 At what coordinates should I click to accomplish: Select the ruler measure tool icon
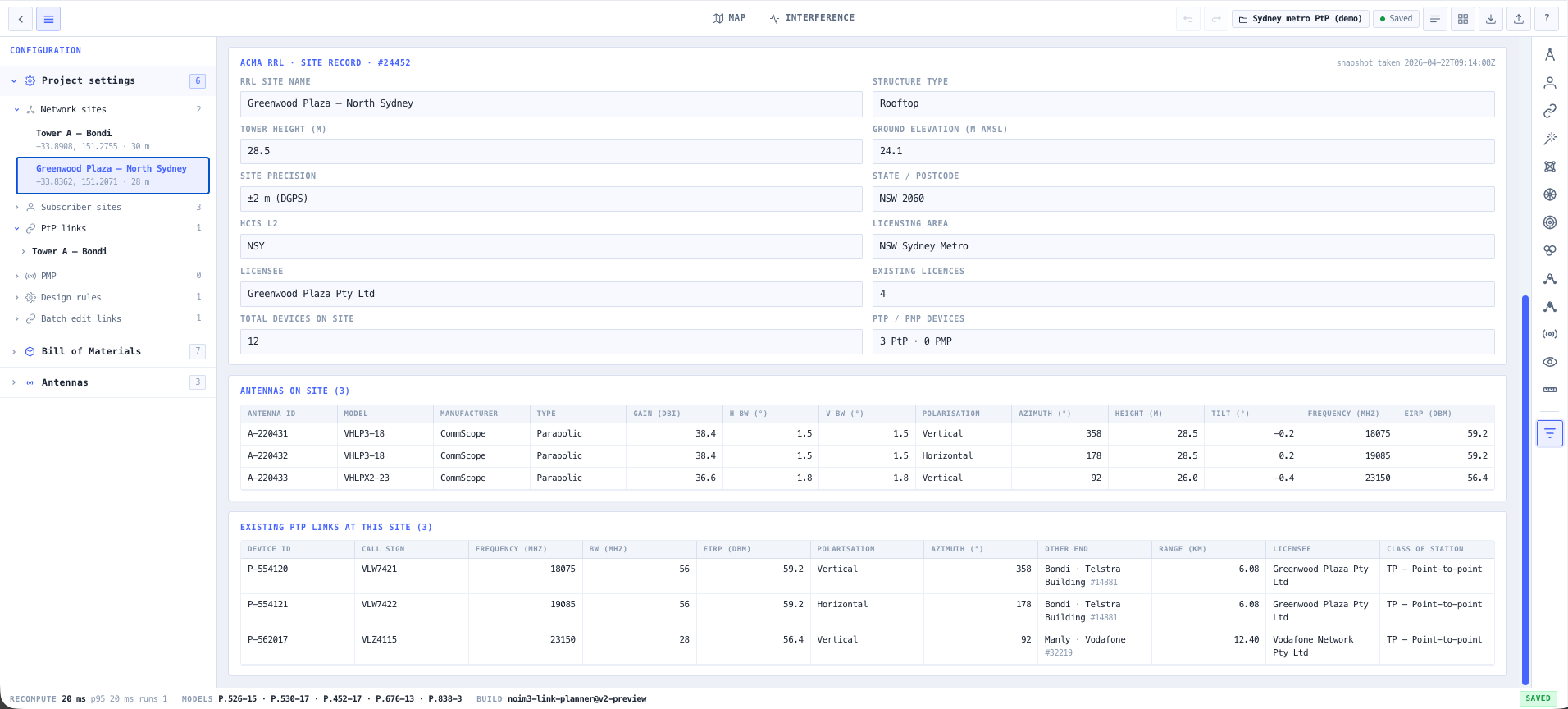[1550, 390]
